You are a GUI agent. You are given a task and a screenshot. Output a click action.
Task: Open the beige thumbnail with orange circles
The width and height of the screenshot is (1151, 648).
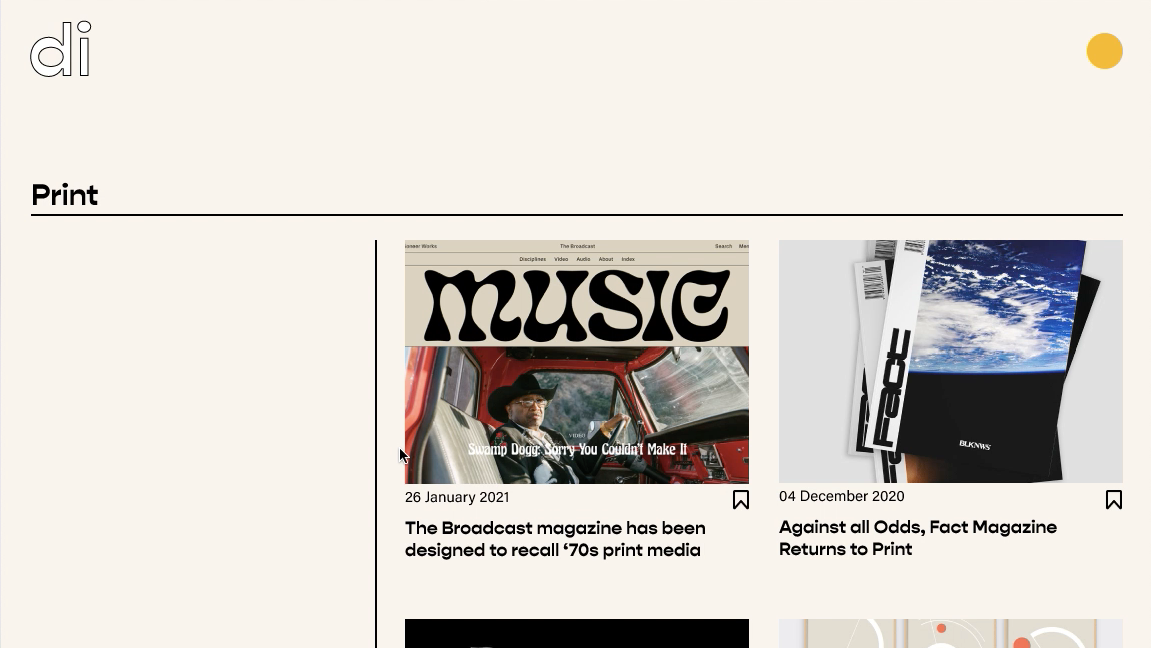point(951,633)
